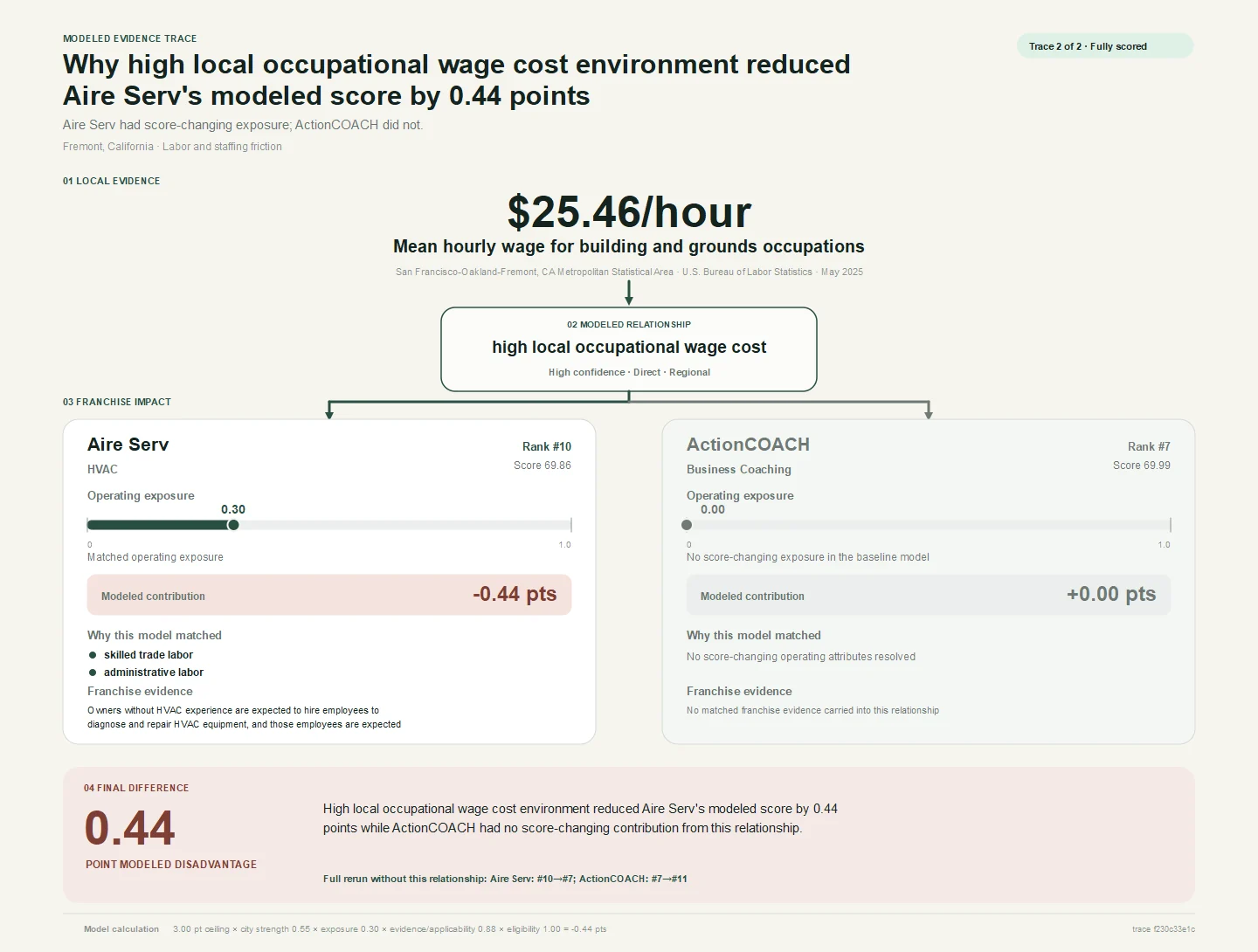Viewport: 1258px width, 952px height.
Task: Select the Aire Serv card title
Action: click(128, 445)
